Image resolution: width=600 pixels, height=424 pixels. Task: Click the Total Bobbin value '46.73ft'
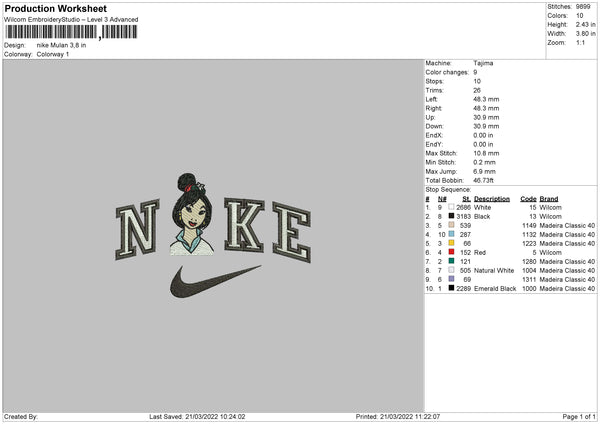click(x=484, y=180)
